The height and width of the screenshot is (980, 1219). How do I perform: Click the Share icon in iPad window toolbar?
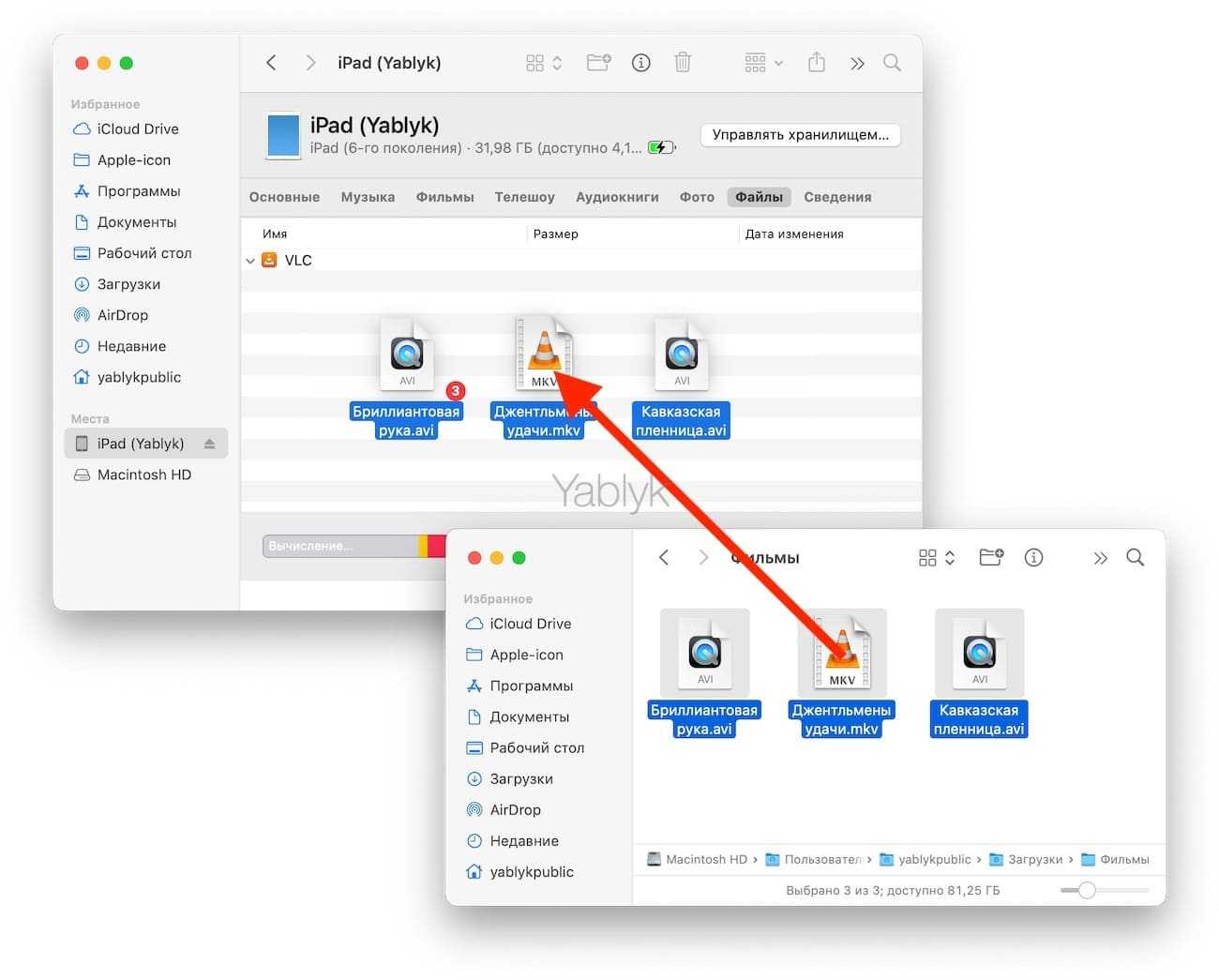coord(817,63)
